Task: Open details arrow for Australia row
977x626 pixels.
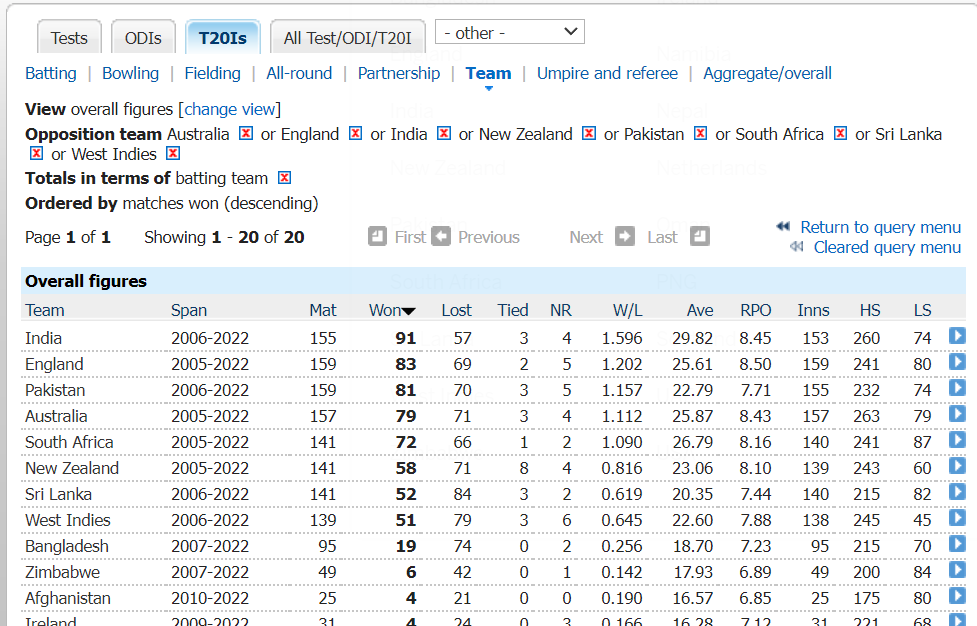Action: click(x=957, y=414)
